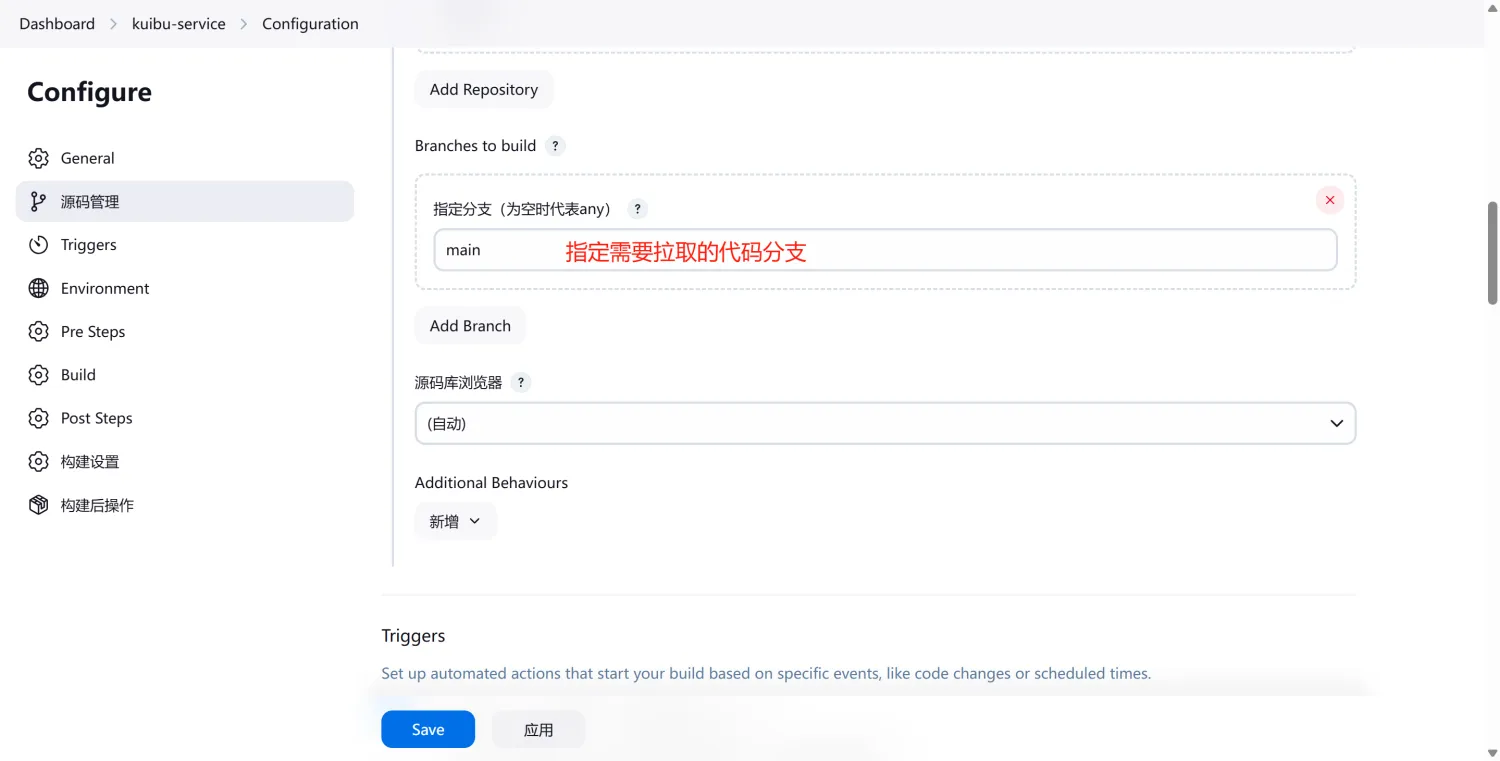Viewport: 1500px width, 761px height.
Task: Open Post Steps section
Action: 96,418
